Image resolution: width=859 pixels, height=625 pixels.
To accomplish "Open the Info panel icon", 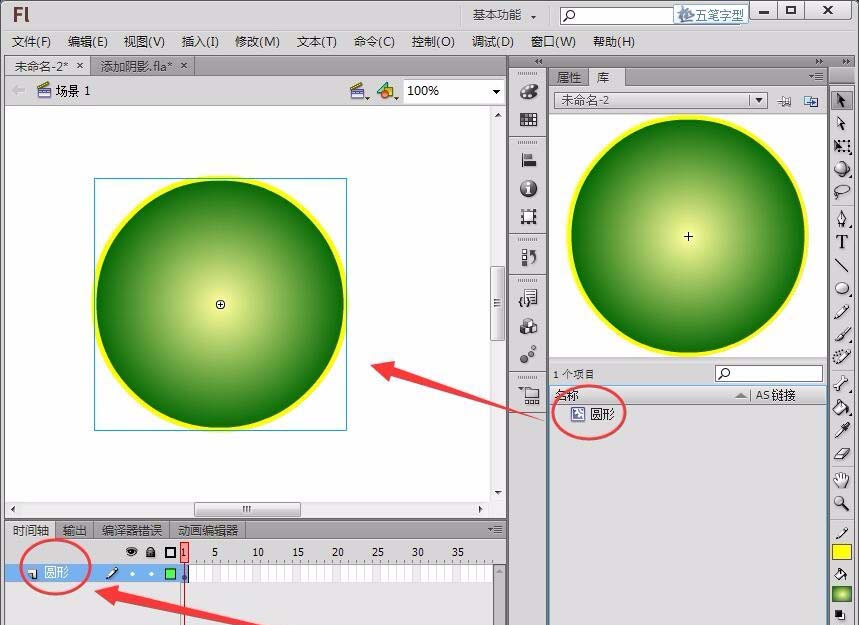I will [x=528, y=188].
